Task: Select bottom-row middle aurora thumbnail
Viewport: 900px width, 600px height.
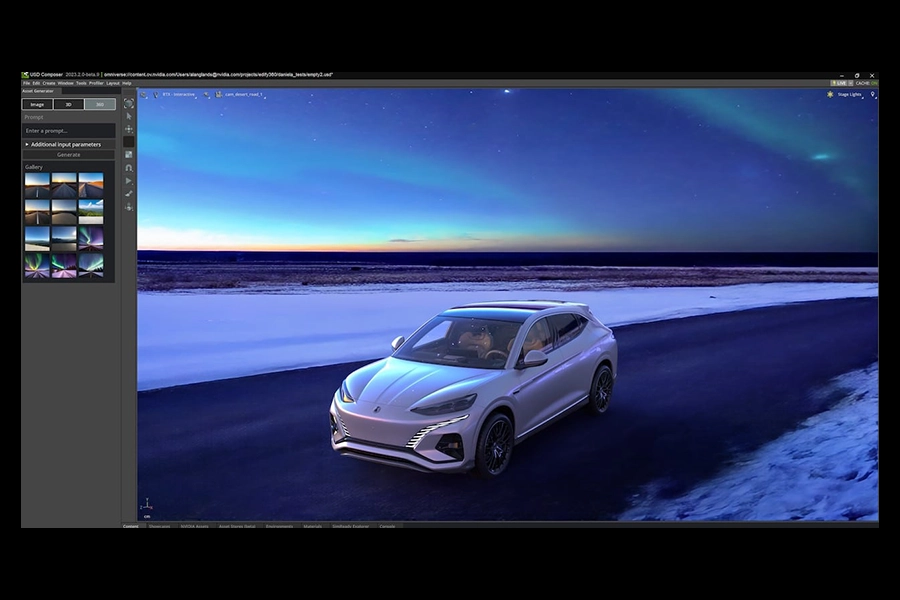Action: (64, 266)
